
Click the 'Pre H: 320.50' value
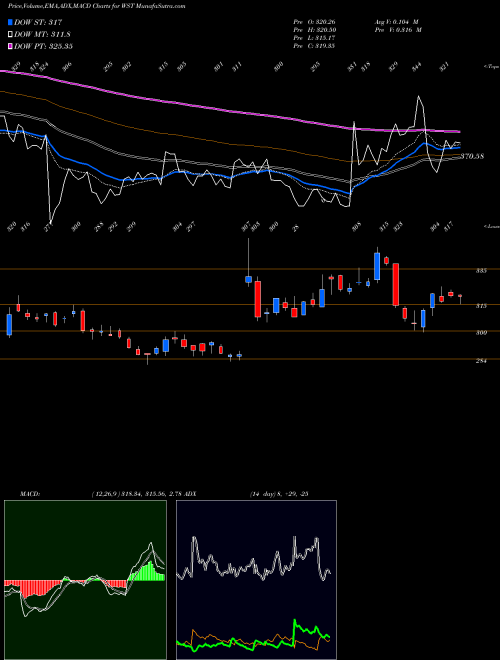coord(314,30)
